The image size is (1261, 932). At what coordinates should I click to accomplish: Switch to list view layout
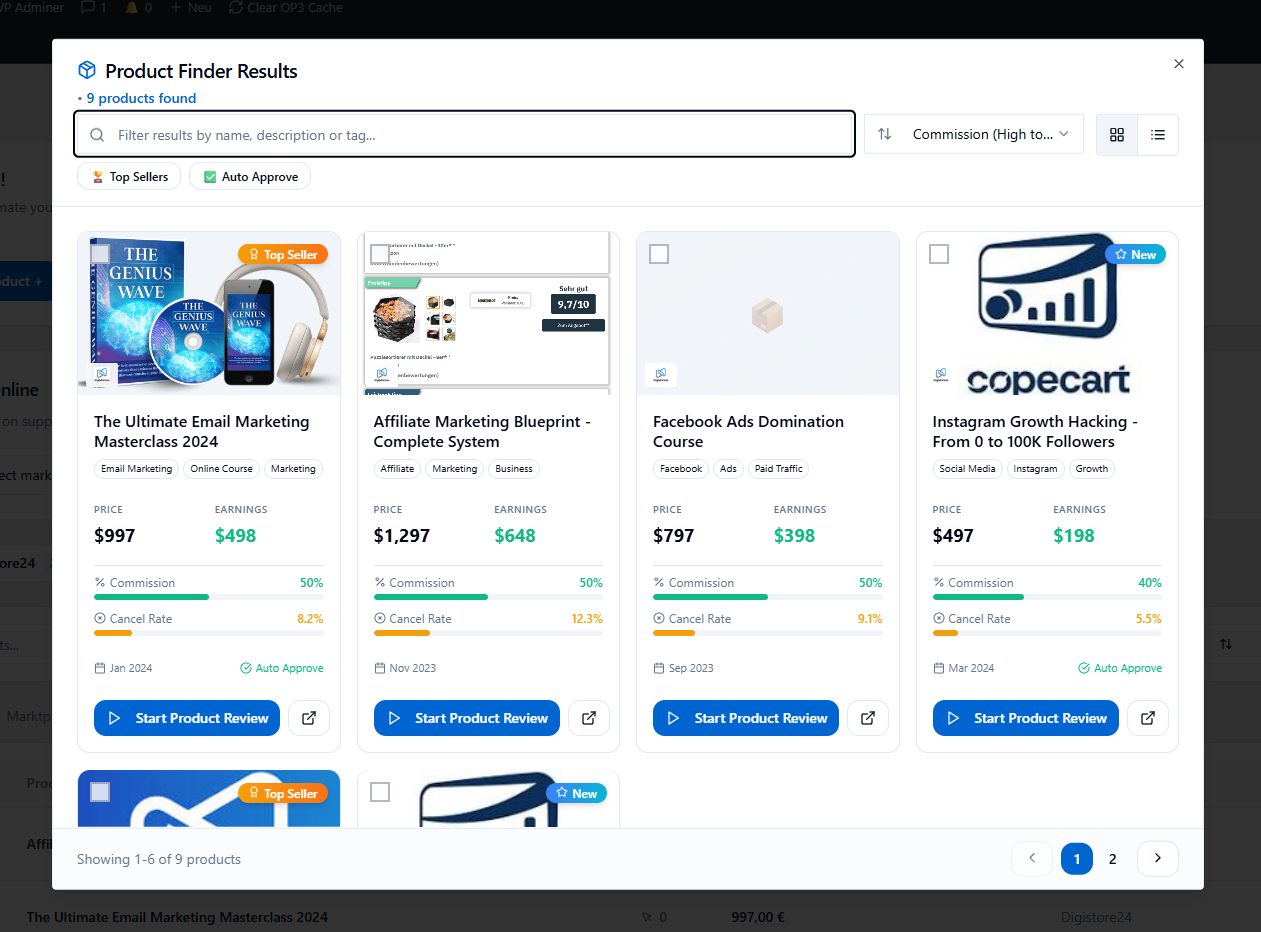click(x=1158, y=135)
